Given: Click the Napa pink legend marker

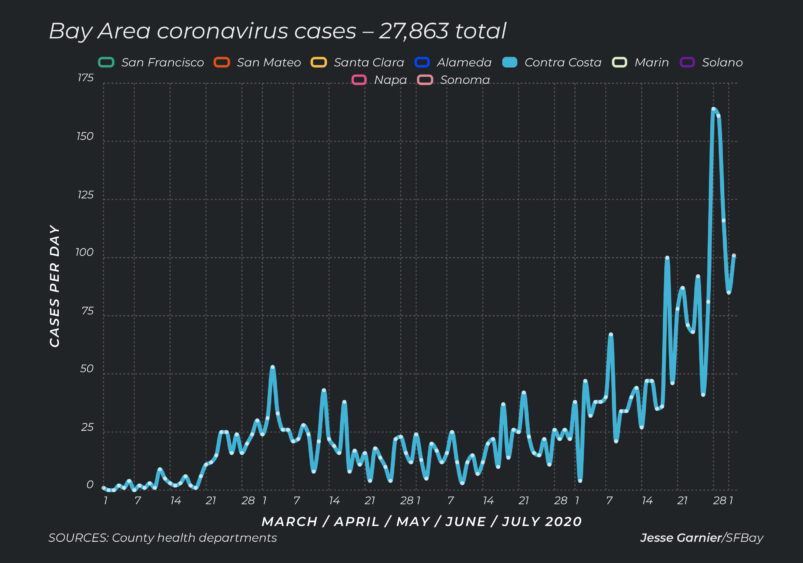Looking at the screenshot, I should click(358, 79).
